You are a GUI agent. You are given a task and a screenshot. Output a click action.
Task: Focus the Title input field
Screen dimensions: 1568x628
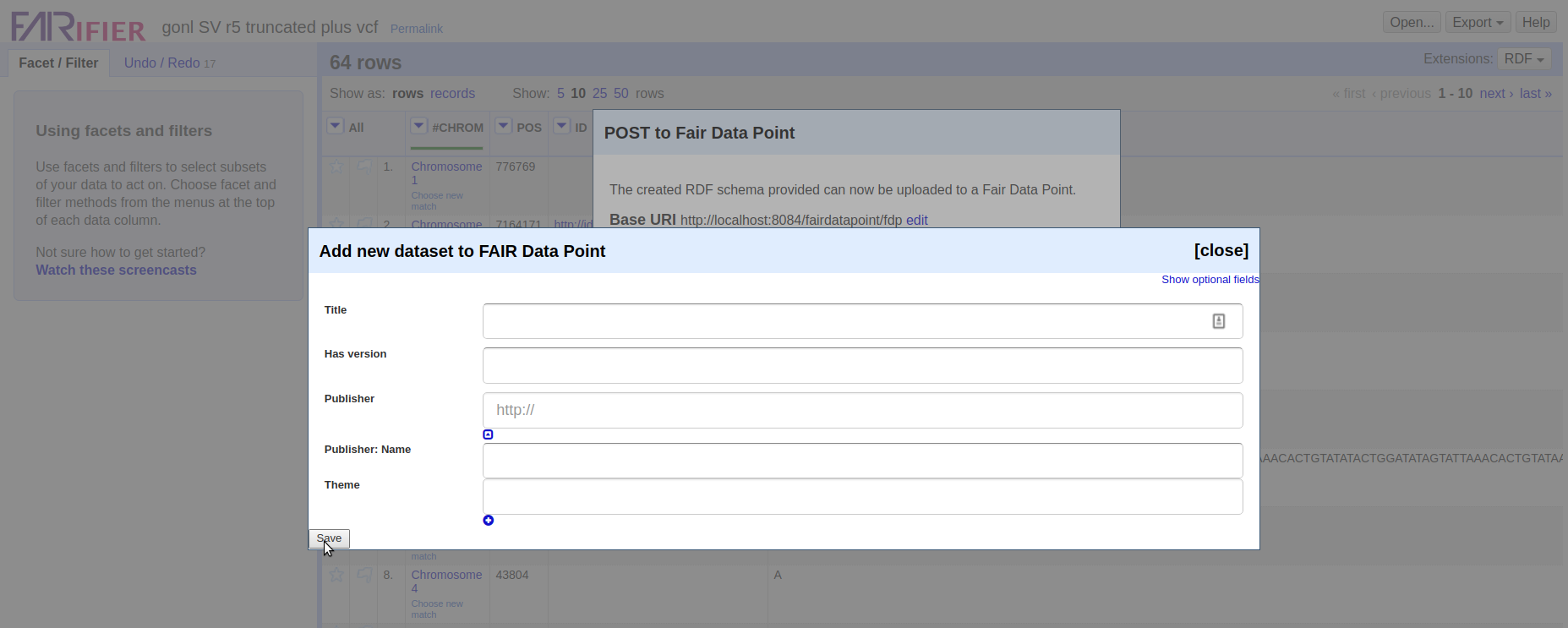pos(862,321)
